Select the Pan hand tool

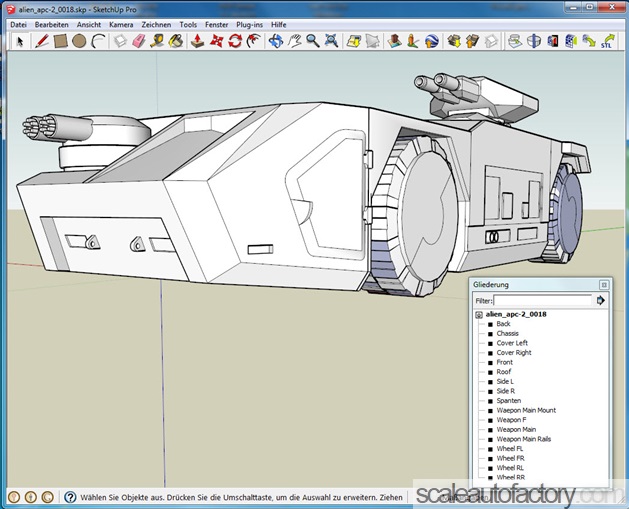(x=295, y=41)
